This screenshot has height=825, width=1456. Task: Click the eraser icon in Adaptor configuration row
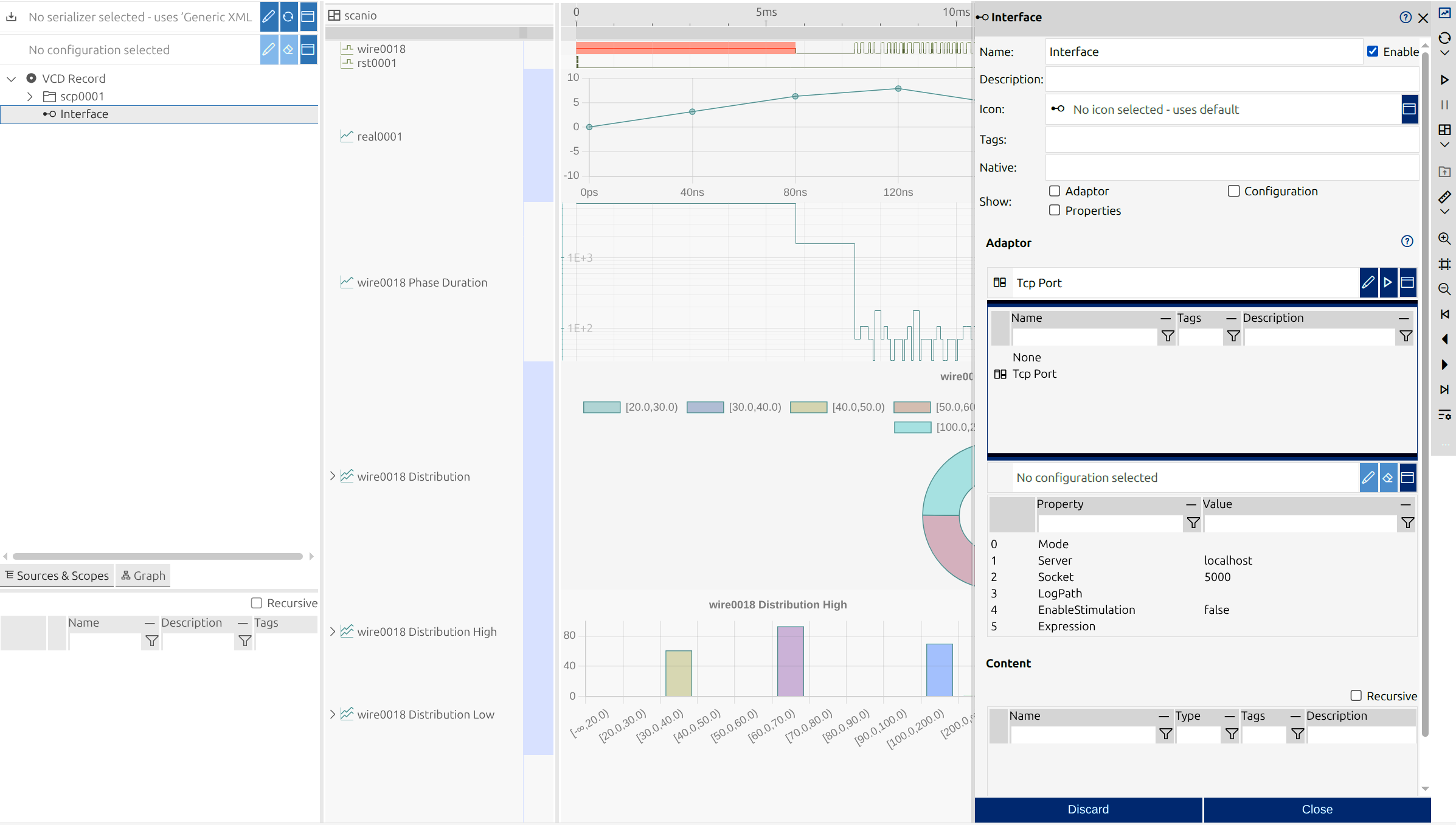[x=1388, y=478]
